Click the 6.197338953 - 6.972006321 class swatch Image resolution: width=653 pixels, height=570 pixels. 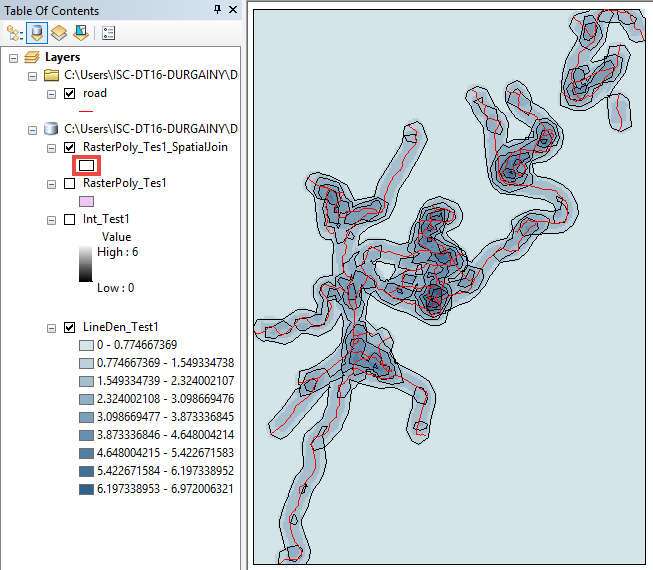coord(86,489)
